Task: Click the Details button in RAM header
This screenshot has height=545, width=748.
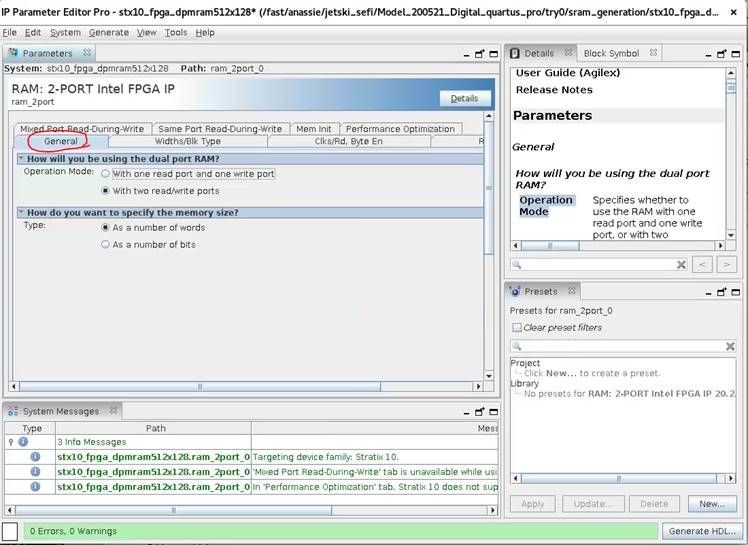Action: pyautogui.click(x=465, y=98)
